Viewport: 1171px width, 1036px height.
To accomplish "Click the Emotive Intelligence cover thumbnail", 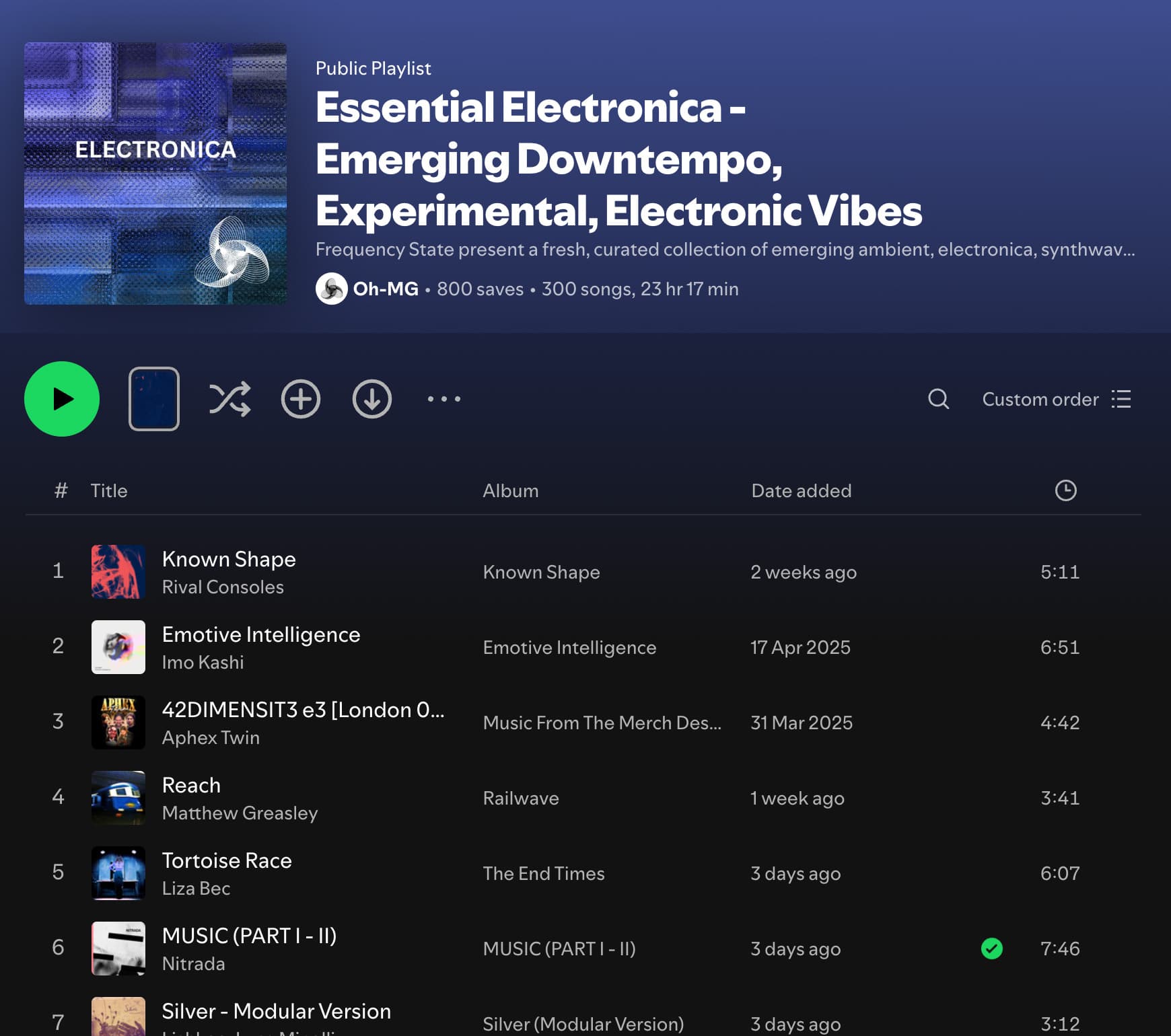I will [x=118, y=647].
